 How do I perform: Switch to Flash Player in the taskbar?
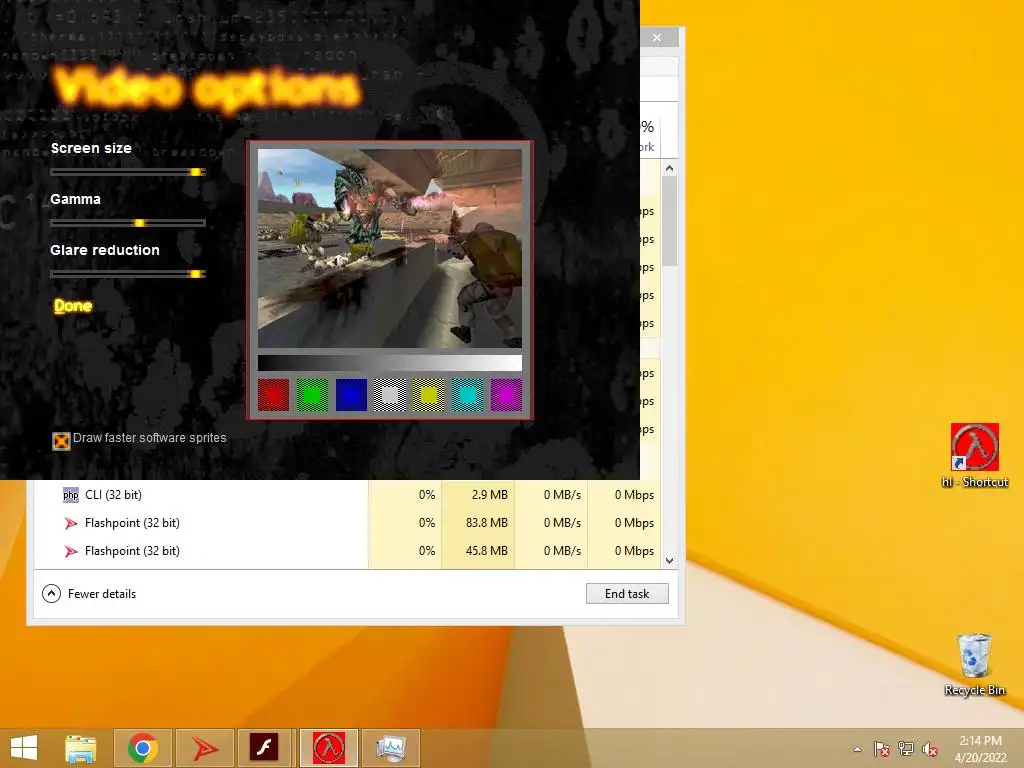tap(266, 748)
